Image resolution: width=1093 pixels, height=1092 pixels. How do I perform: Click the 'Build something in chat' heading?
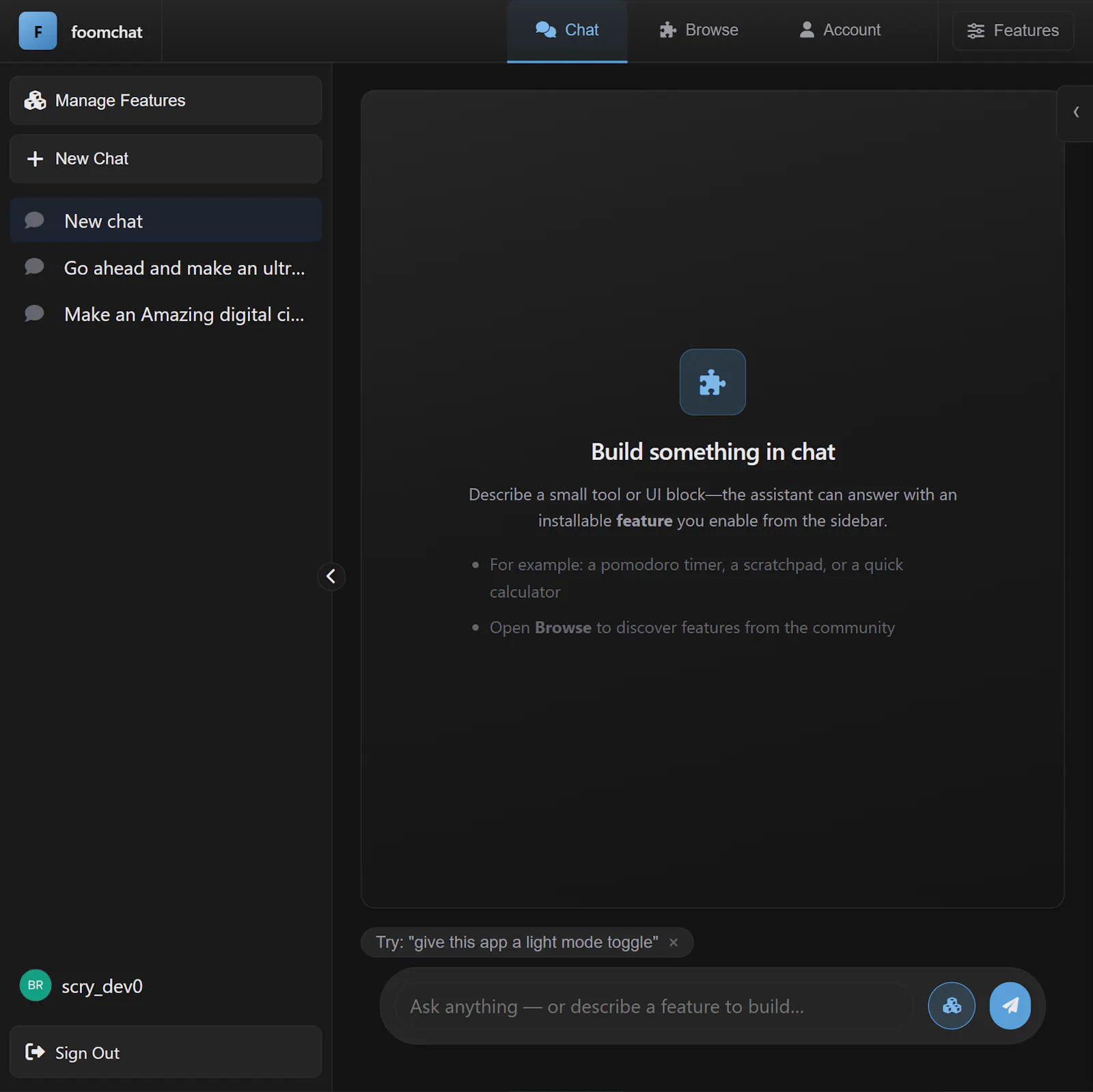712,452
